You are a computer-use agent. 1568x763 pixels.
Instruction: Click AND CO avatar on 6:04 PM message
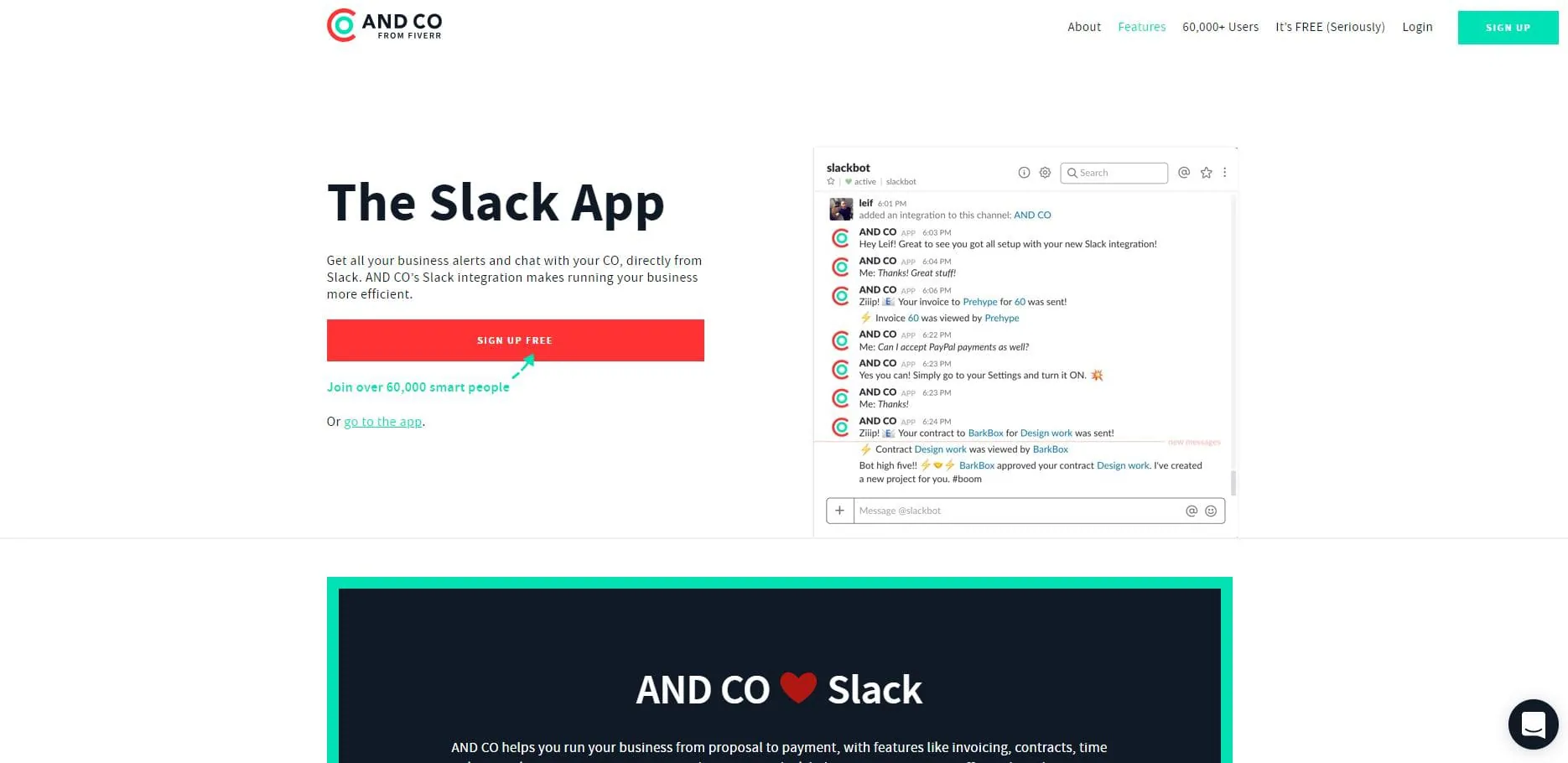[x=840, y=267]
